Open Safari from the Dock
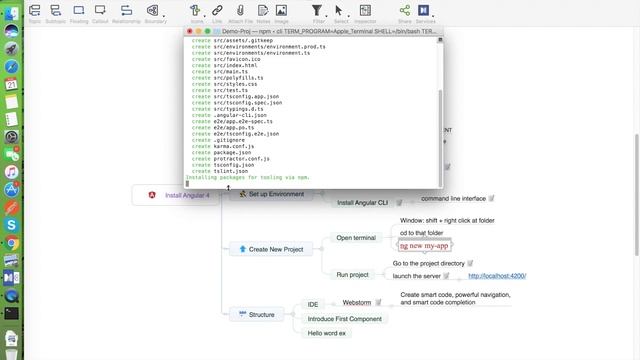Screen dimensions: 640x360 tap(11, 67)
